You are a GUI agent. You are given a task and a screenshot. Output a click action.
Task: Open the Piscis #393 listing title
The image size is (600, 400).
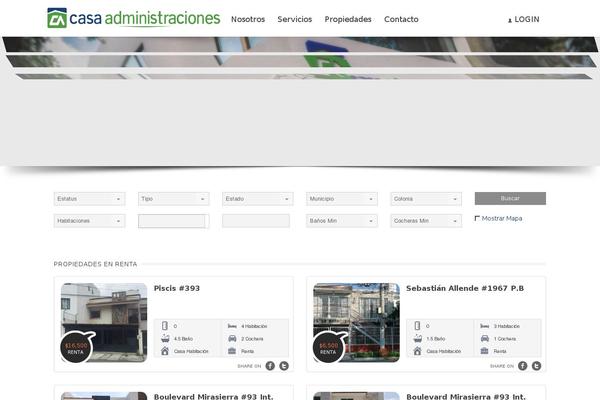[177, 288]
